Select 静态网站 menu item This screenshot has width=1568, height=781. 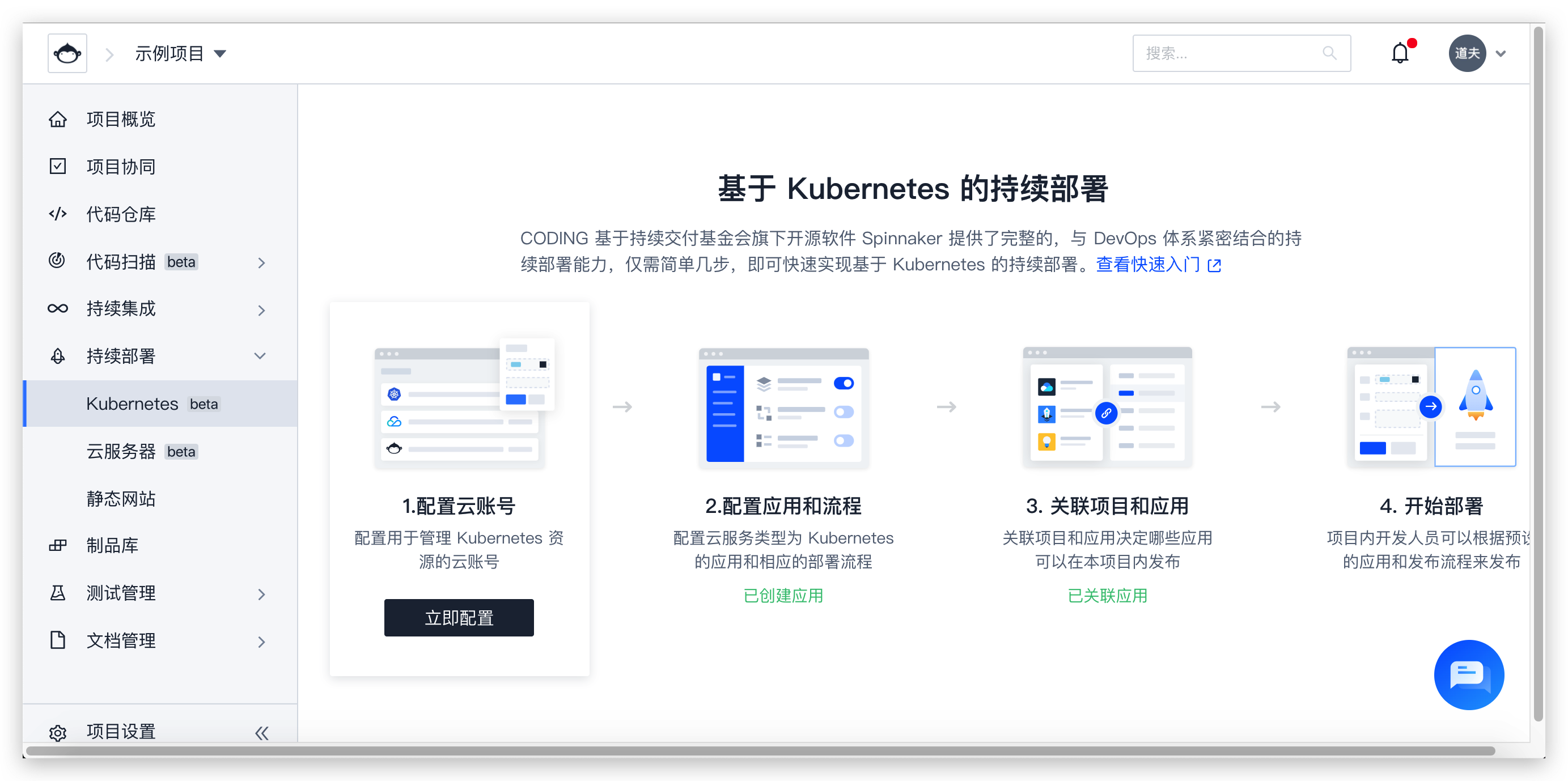tap(121, 499)
